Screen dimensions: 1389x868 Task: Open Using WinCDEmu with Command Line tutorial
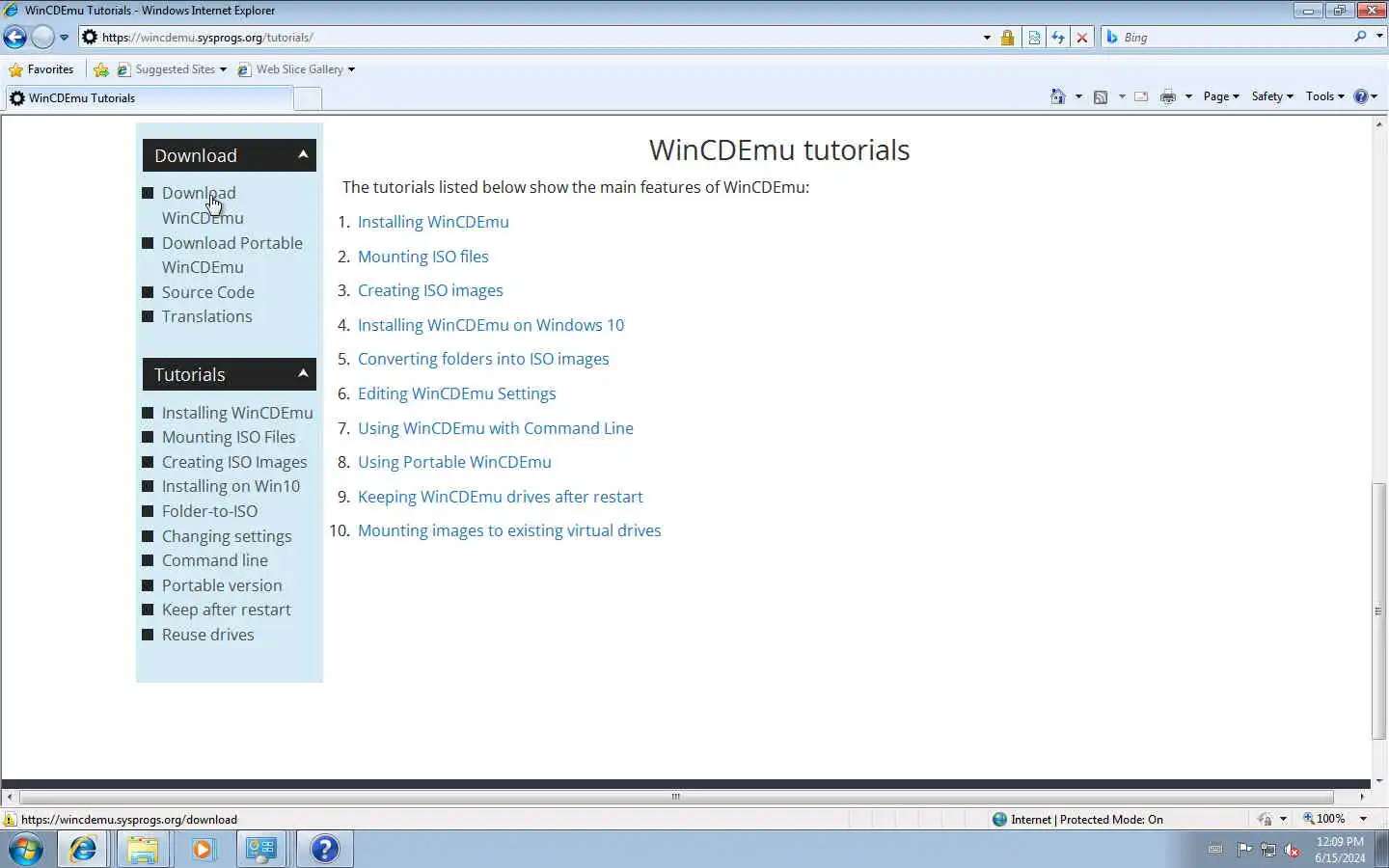point(496,428)
